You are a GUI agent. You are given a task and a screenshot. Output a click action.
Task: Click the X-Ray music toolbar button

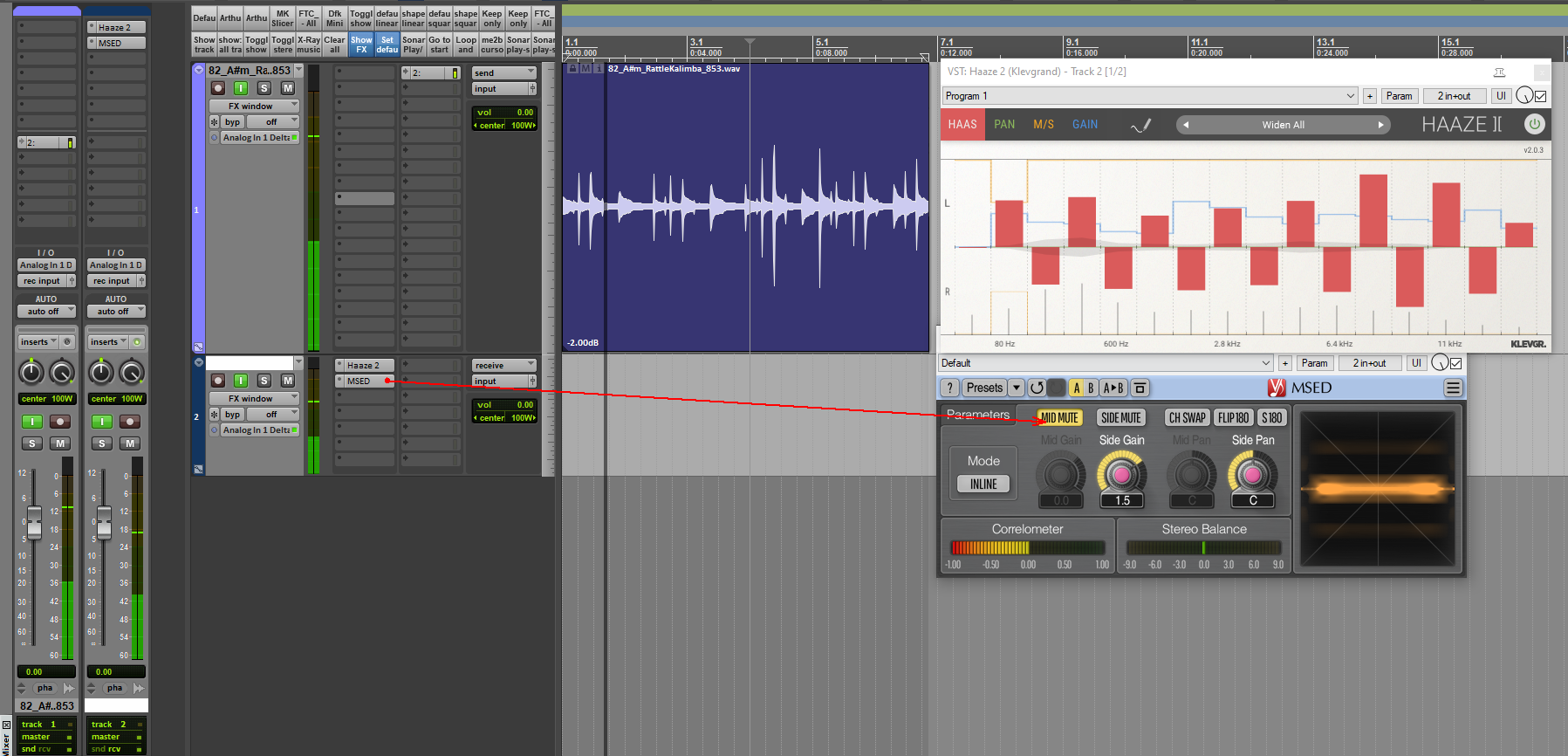click(x=309, y=45)
